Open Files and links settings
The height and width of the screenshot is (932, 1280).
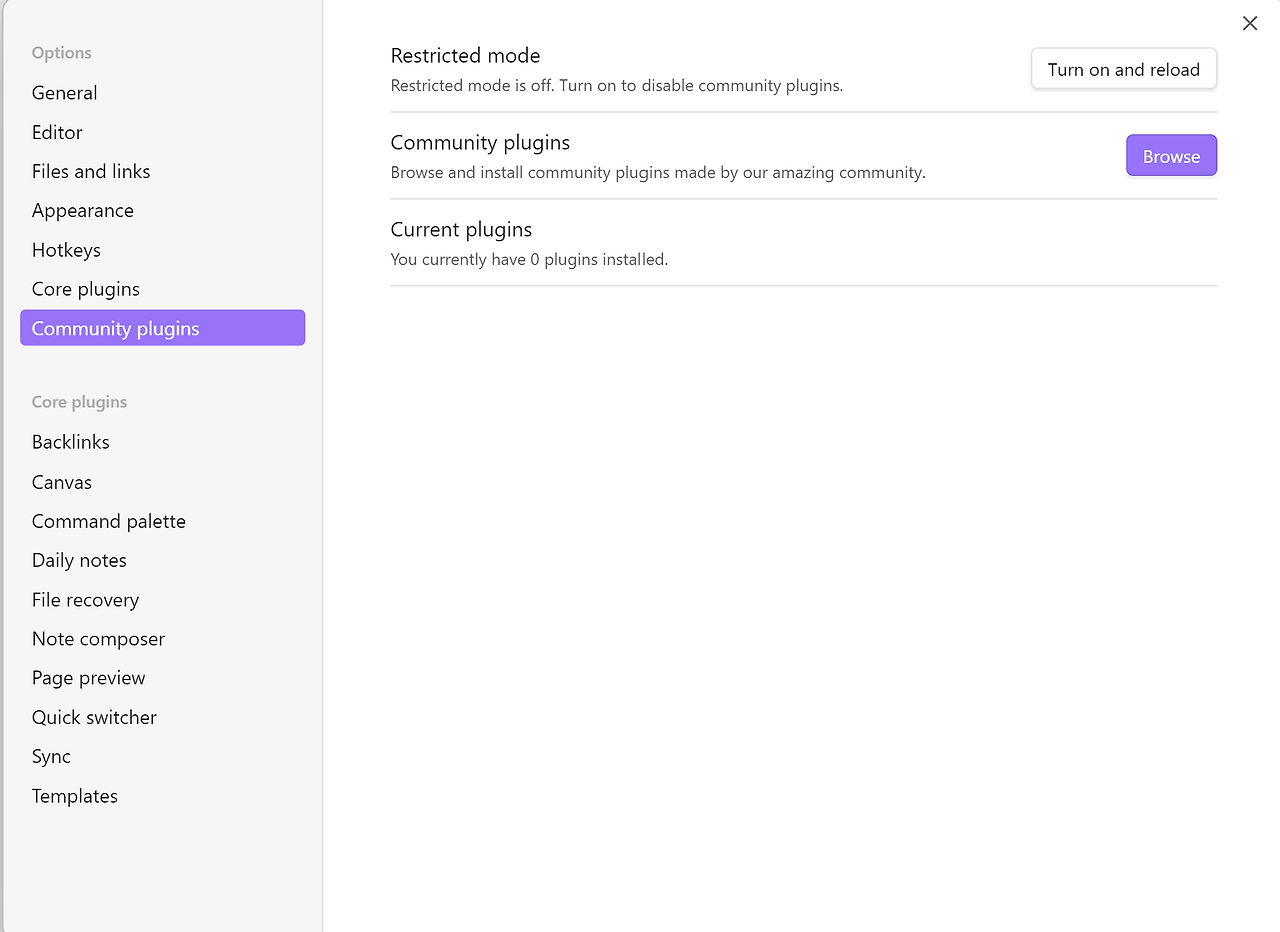(91, 171)
